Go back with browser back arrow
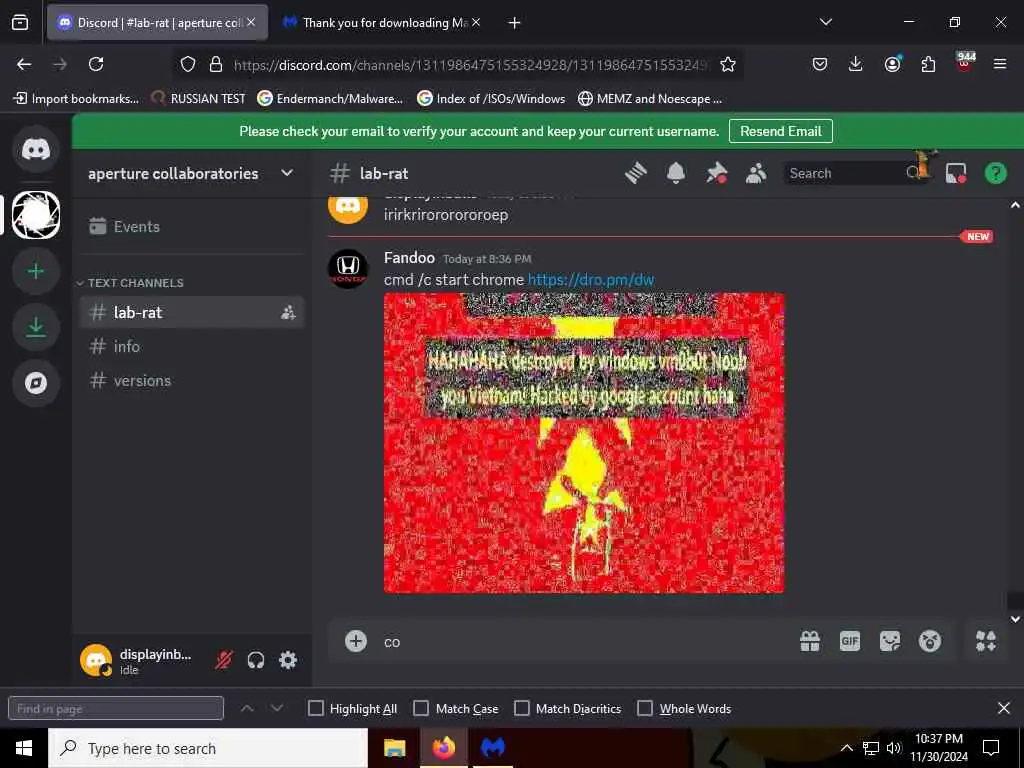The height and width of the screenshot is (768, 1024). (24, 64)
